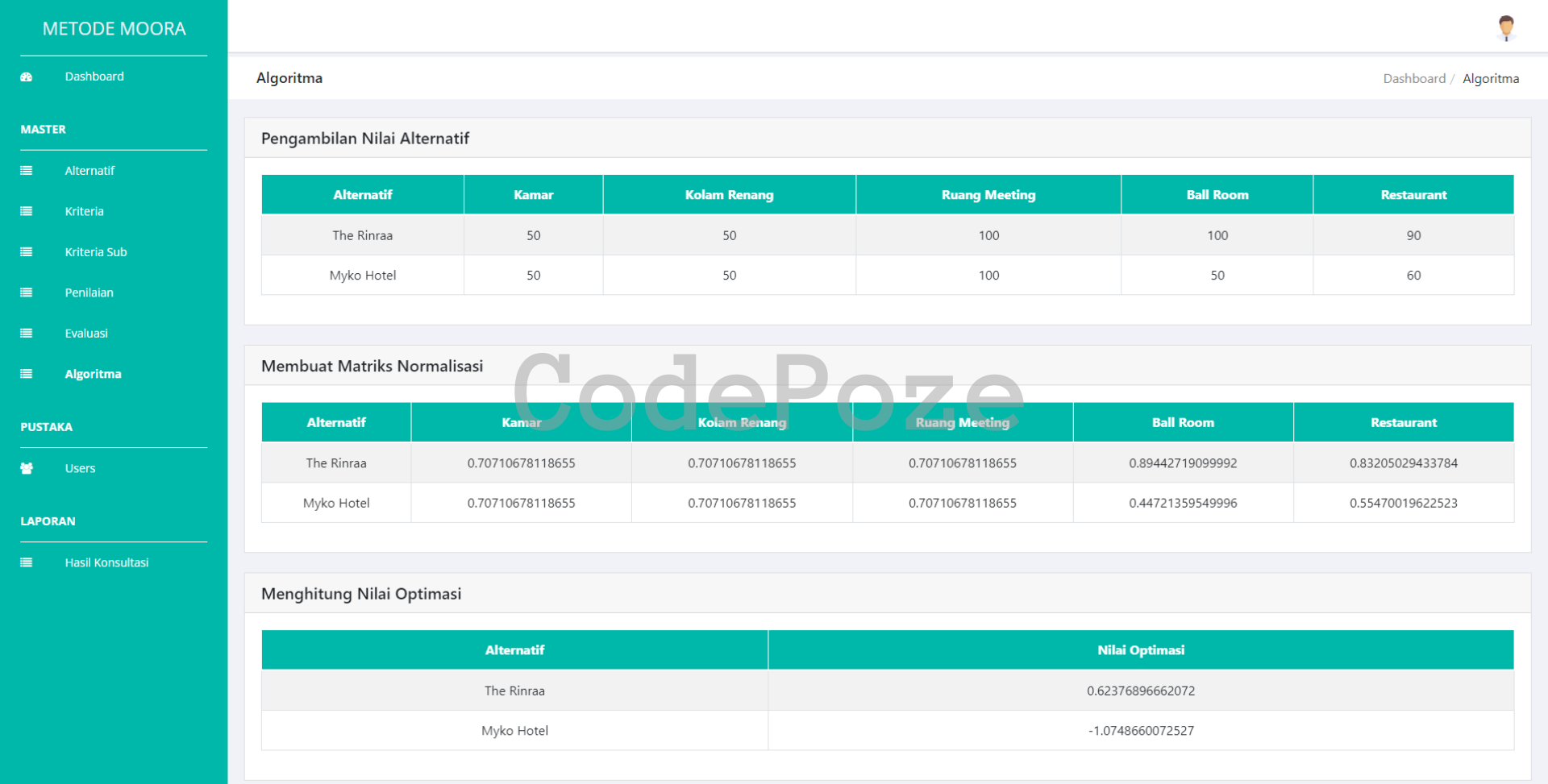This screenshot has width=1548, height=784.
Task: Open the Users menu entry
Action: pos(80,468)
